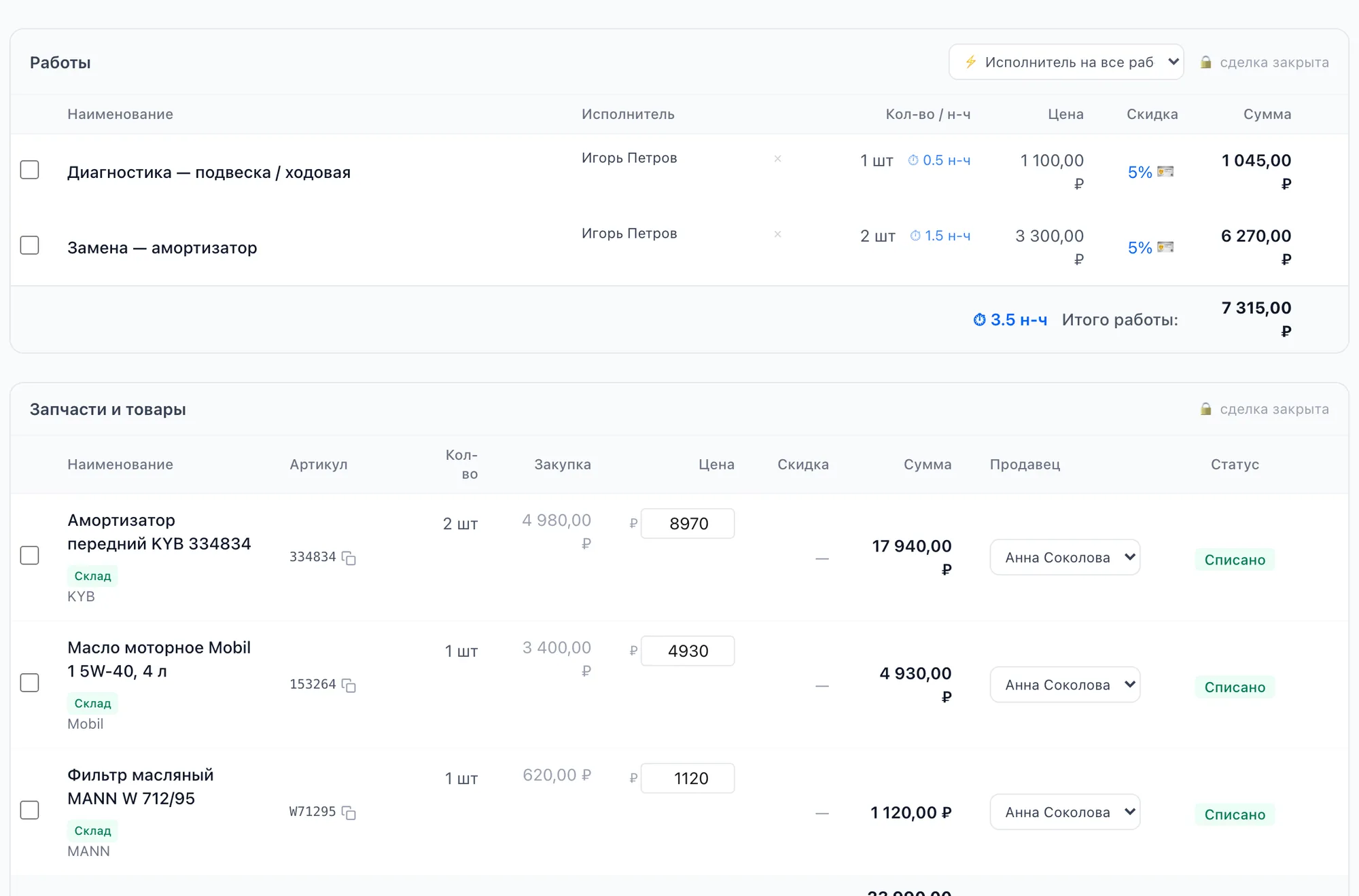Click lock icon in Работы header
Screen dimensions: 1359x896
[1205, 62]
